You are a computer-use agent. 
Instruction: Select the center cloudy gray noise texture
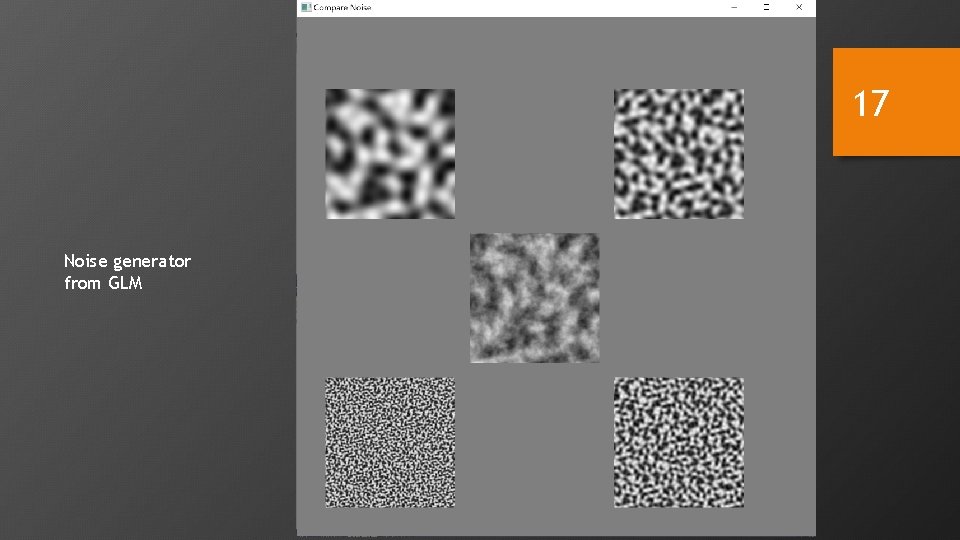click(534, 298)
